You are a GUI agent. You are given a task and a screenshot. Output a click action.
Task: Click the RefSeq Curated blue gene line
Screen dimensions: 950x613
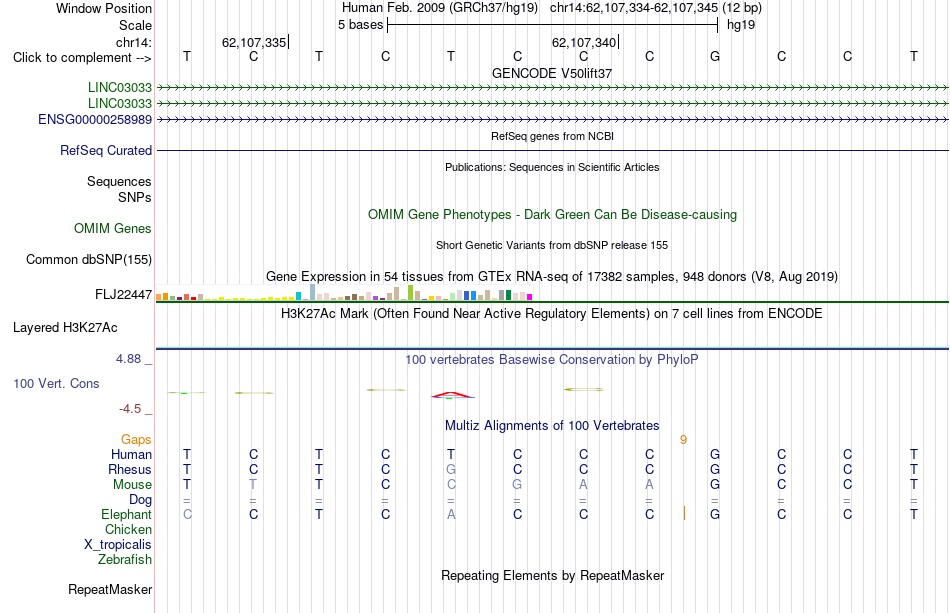pos(553,150)
